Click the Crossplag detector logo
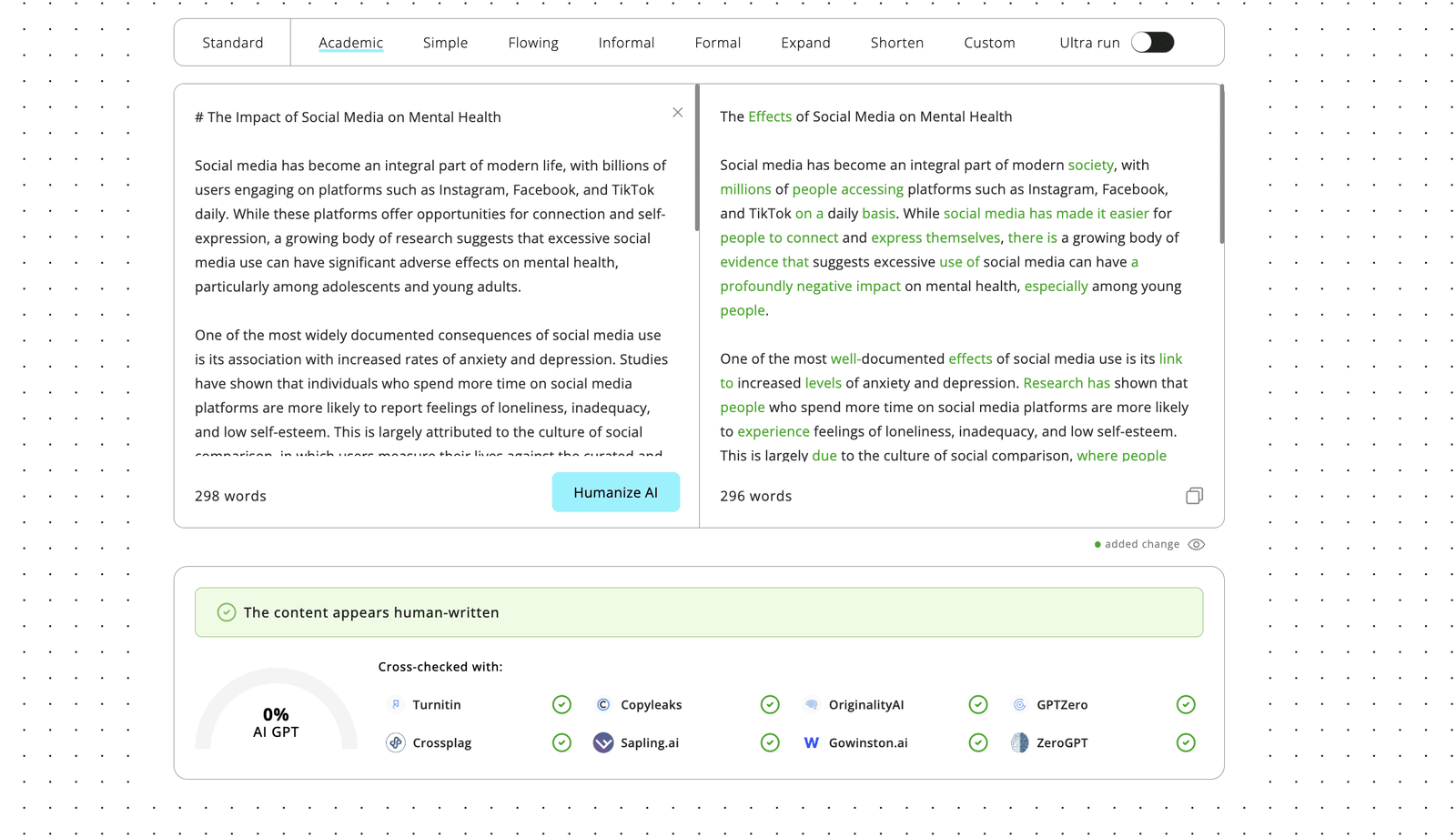The height and width of the screenshot is (837, 1456). [x=396, y=743]
